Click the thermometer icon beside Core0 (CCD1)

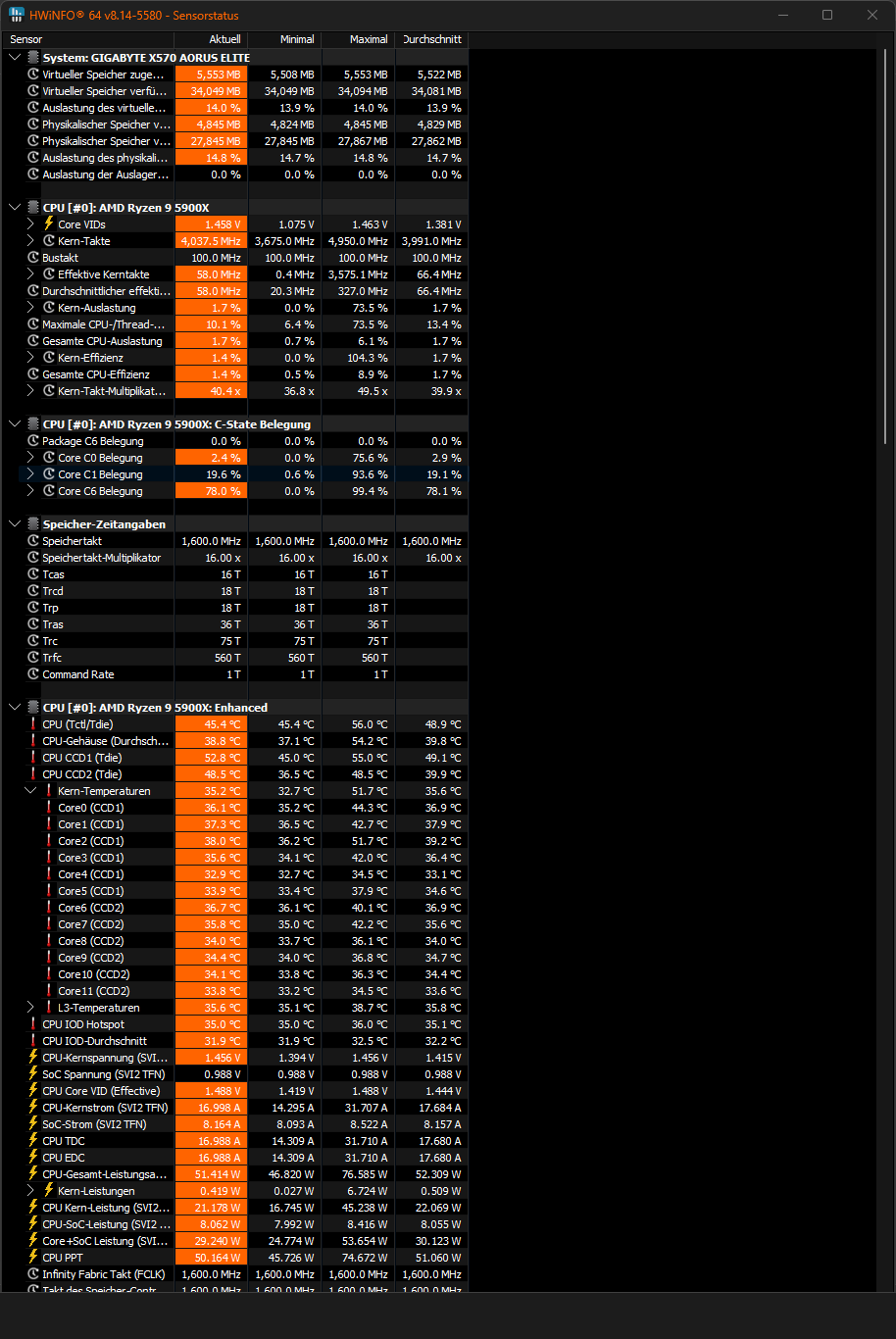click(49, 808)
